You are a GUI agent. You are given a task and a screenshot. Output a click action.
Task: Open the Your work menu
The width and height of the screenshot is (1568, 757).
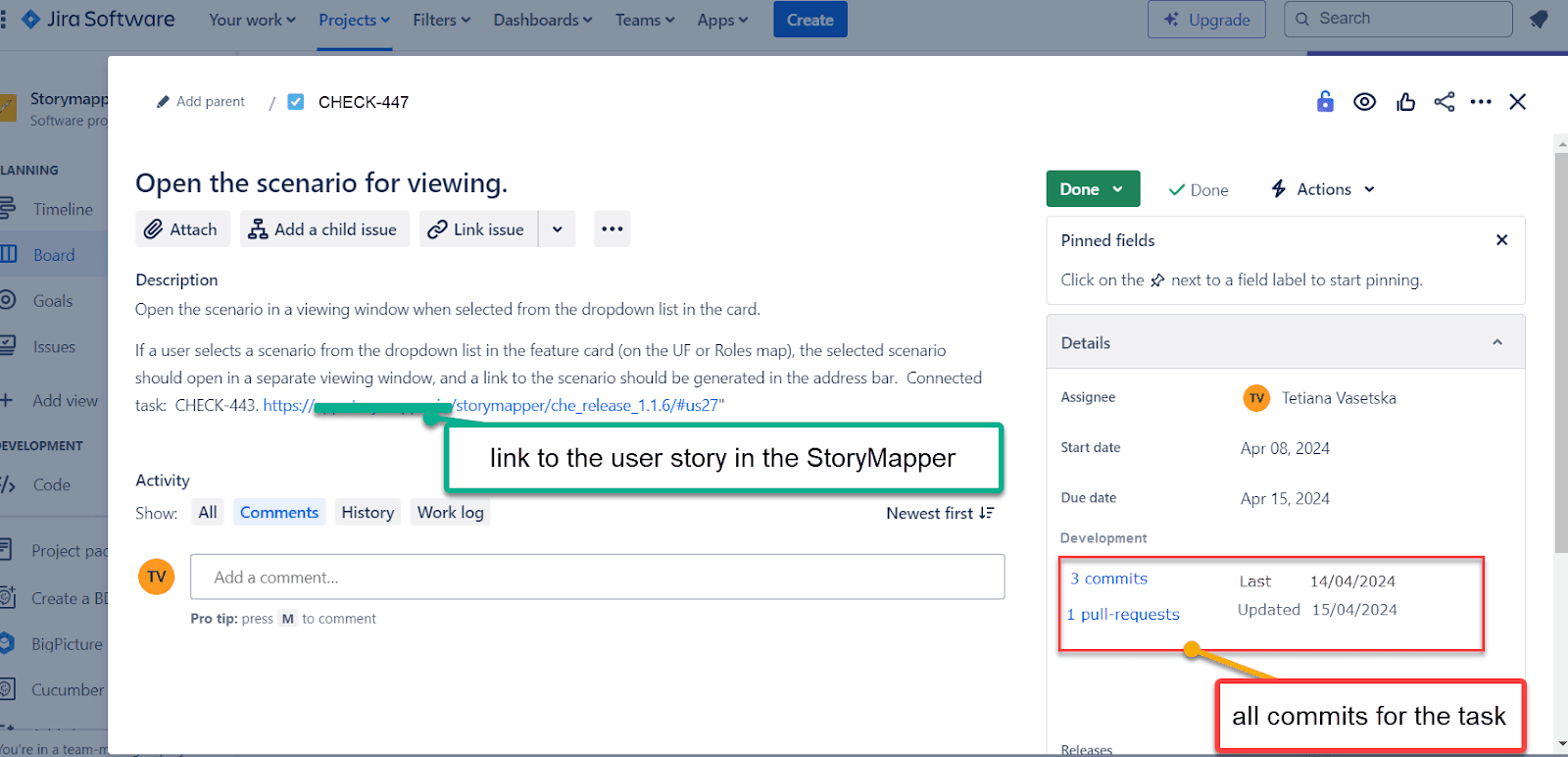pos(252,20)
